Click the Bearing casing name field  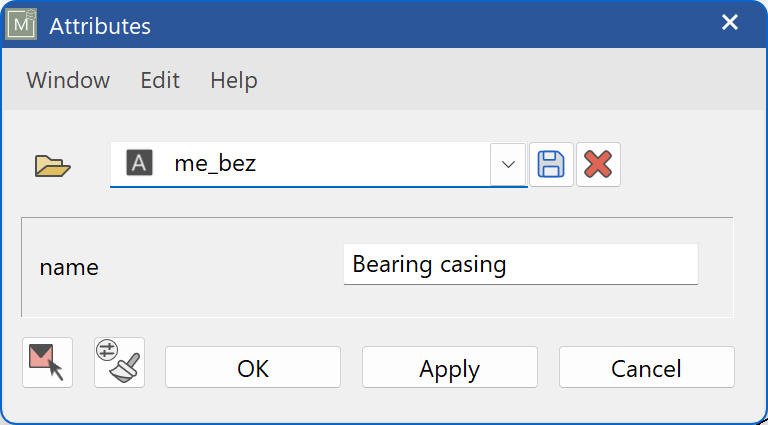coord(520,265)
